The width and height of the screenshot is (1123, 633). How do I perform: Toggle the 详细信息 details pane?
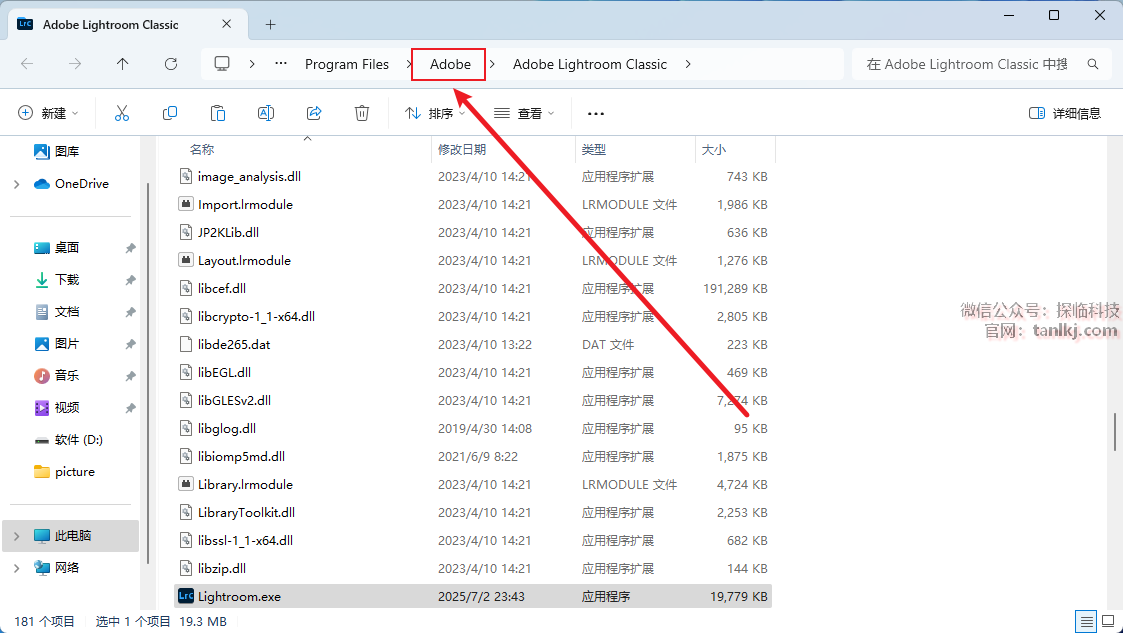pos(1065,113)
